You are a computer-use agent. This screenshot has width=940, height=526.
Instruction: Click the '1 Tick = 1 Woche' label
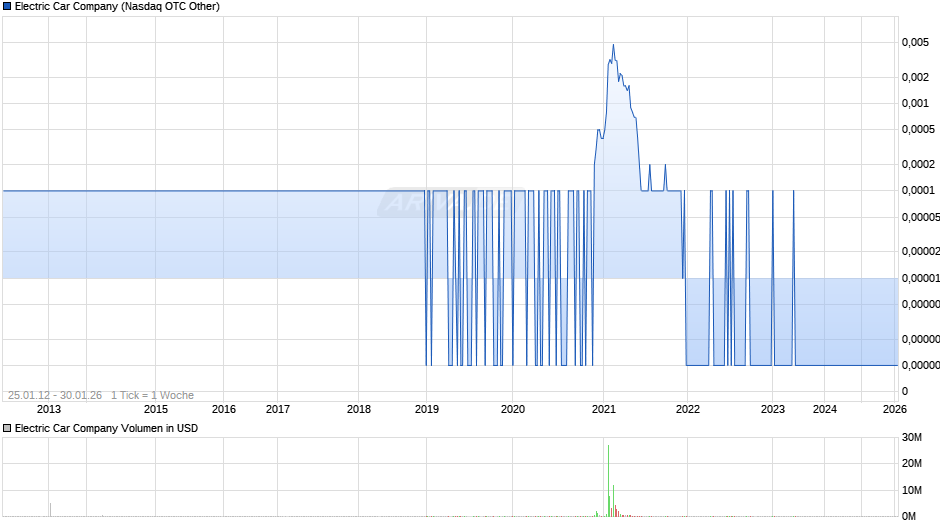(152, 395)
